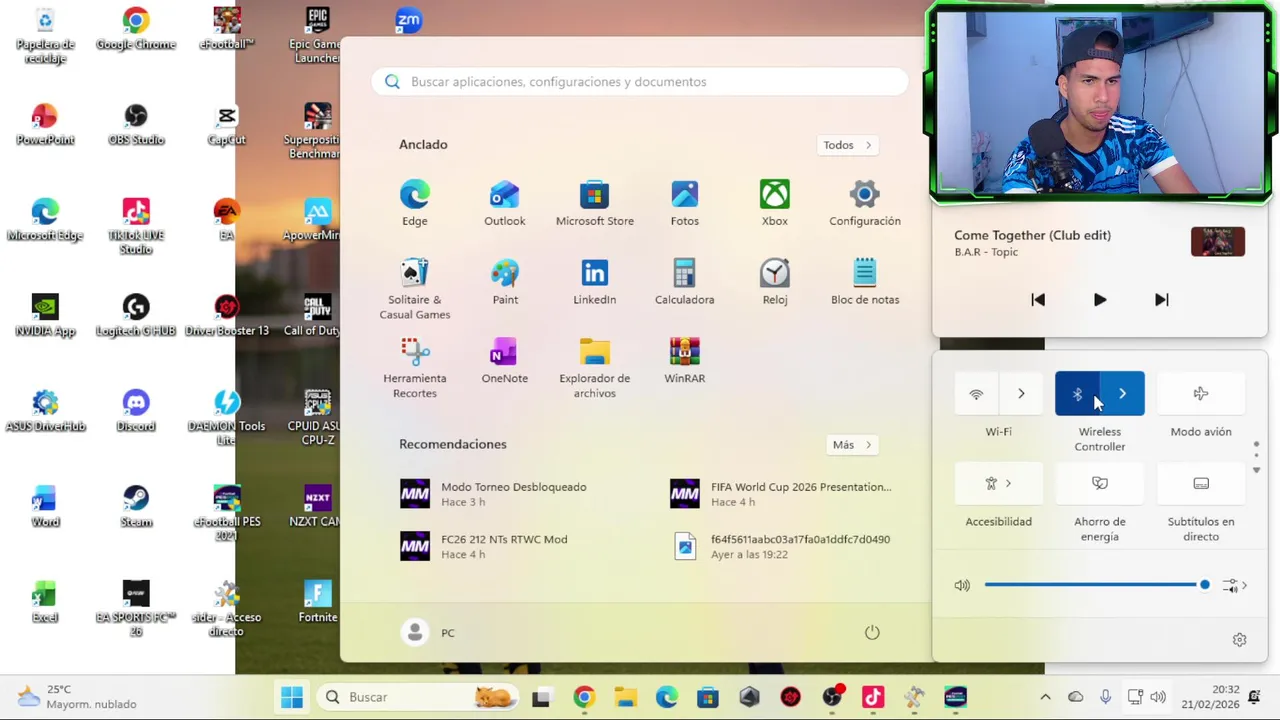Open the weather widget showing 25°C

click(76, 697)
